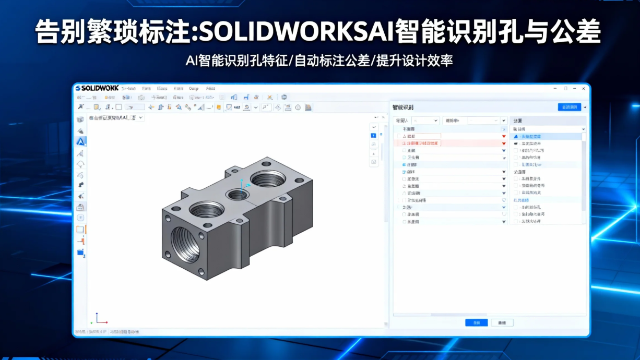This screenshot has width=640, height=360.
Task: Click the 智能识别 panel title
Action: pos(403,107)
